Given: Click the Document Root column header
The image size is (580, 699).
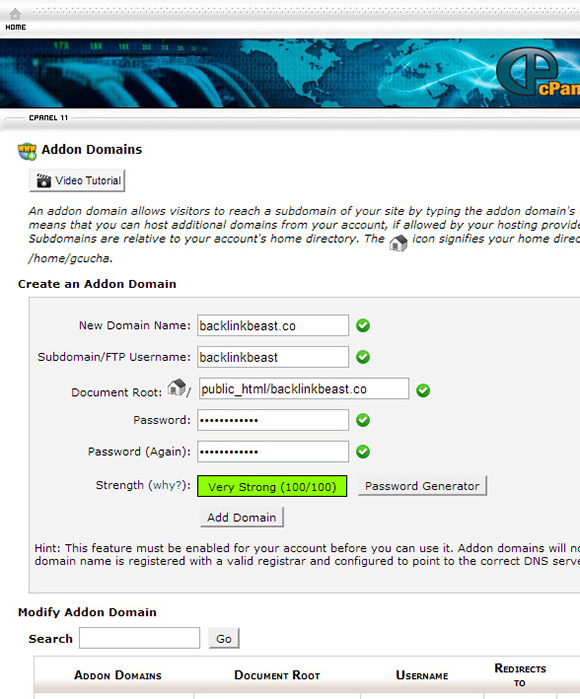Looking at the screenshot, I should pyautogui.click(x=277, y=675).
